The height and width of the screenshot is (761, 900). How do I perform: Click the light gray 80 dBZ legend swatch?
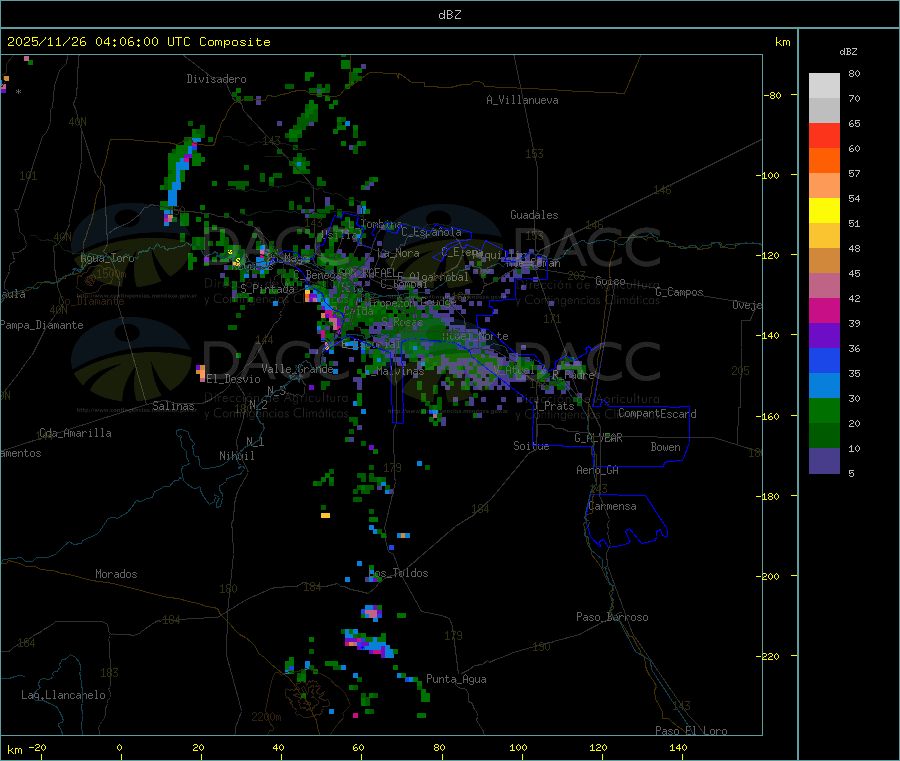(824, 86)
